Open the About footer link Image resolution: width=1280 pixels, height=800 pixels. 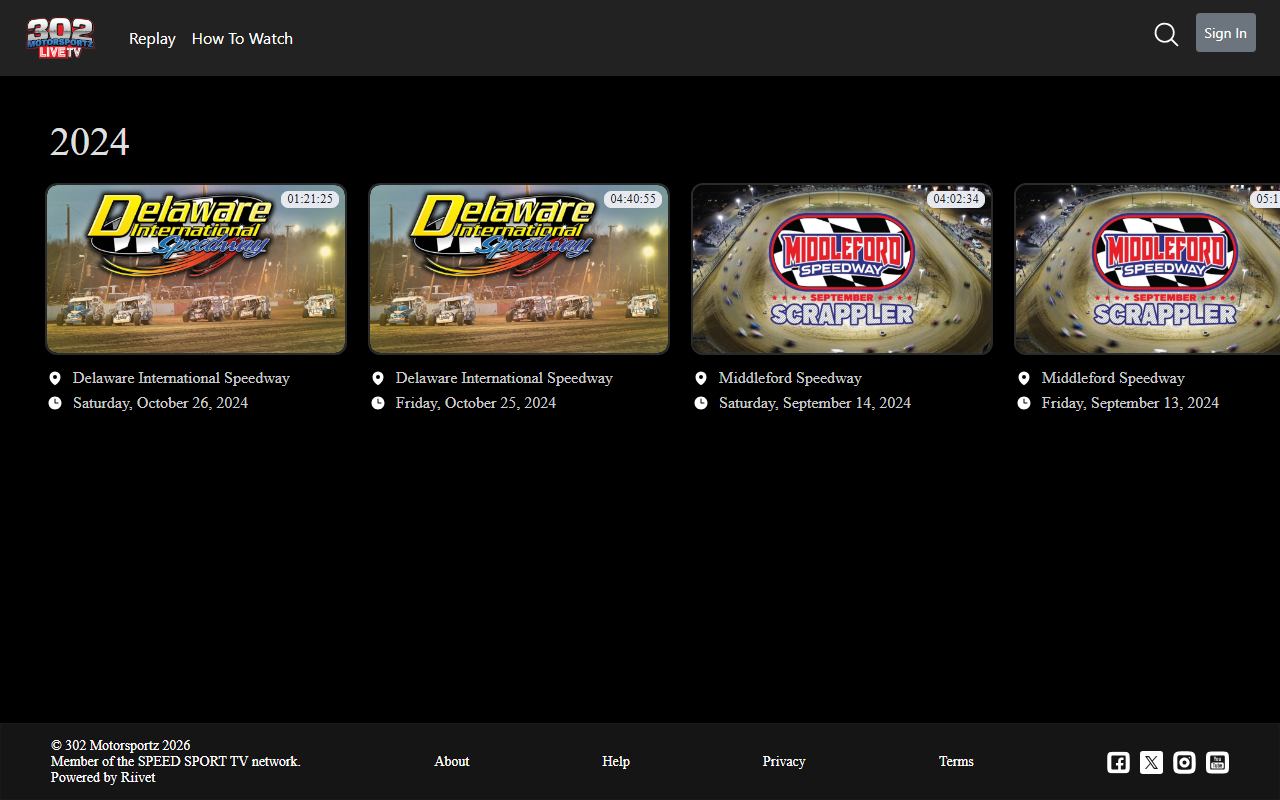452,761
